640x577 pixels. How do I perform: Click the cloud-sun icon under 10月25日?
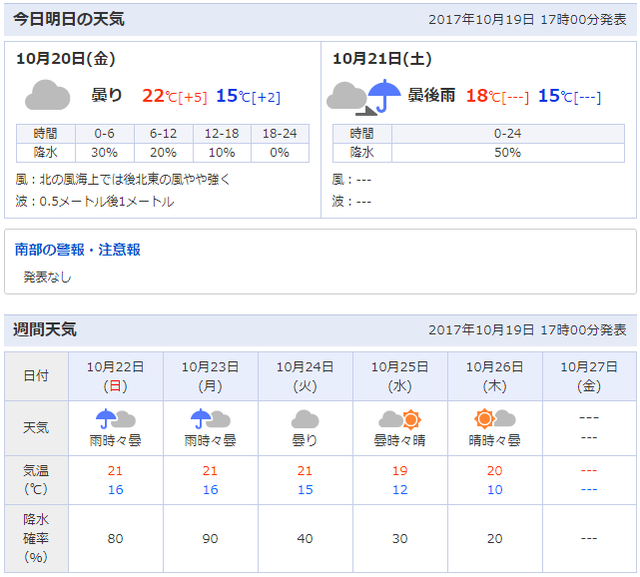pos(400,419)
